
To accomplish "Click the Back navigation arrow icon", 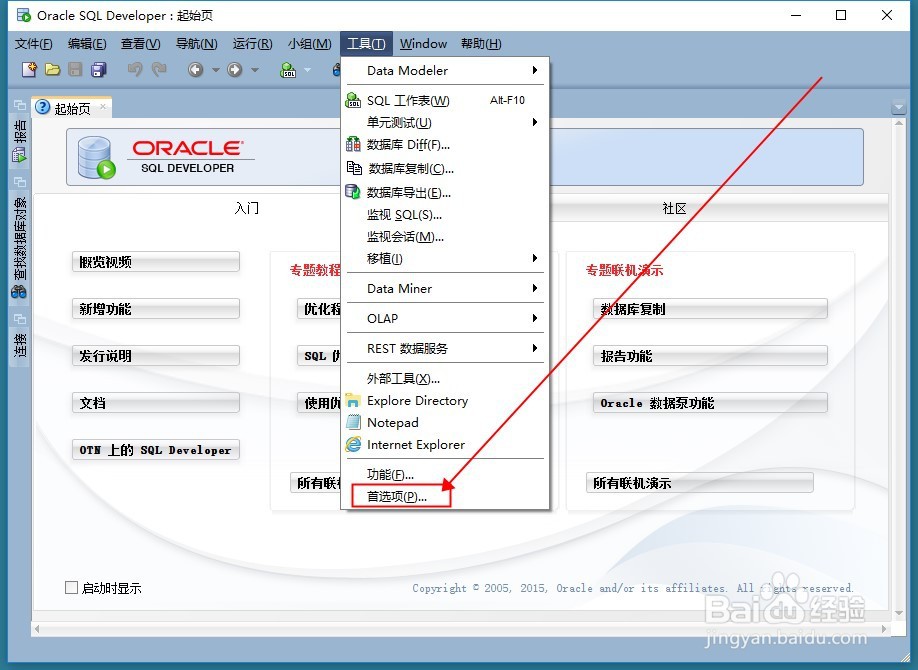I will click(196, 70).
